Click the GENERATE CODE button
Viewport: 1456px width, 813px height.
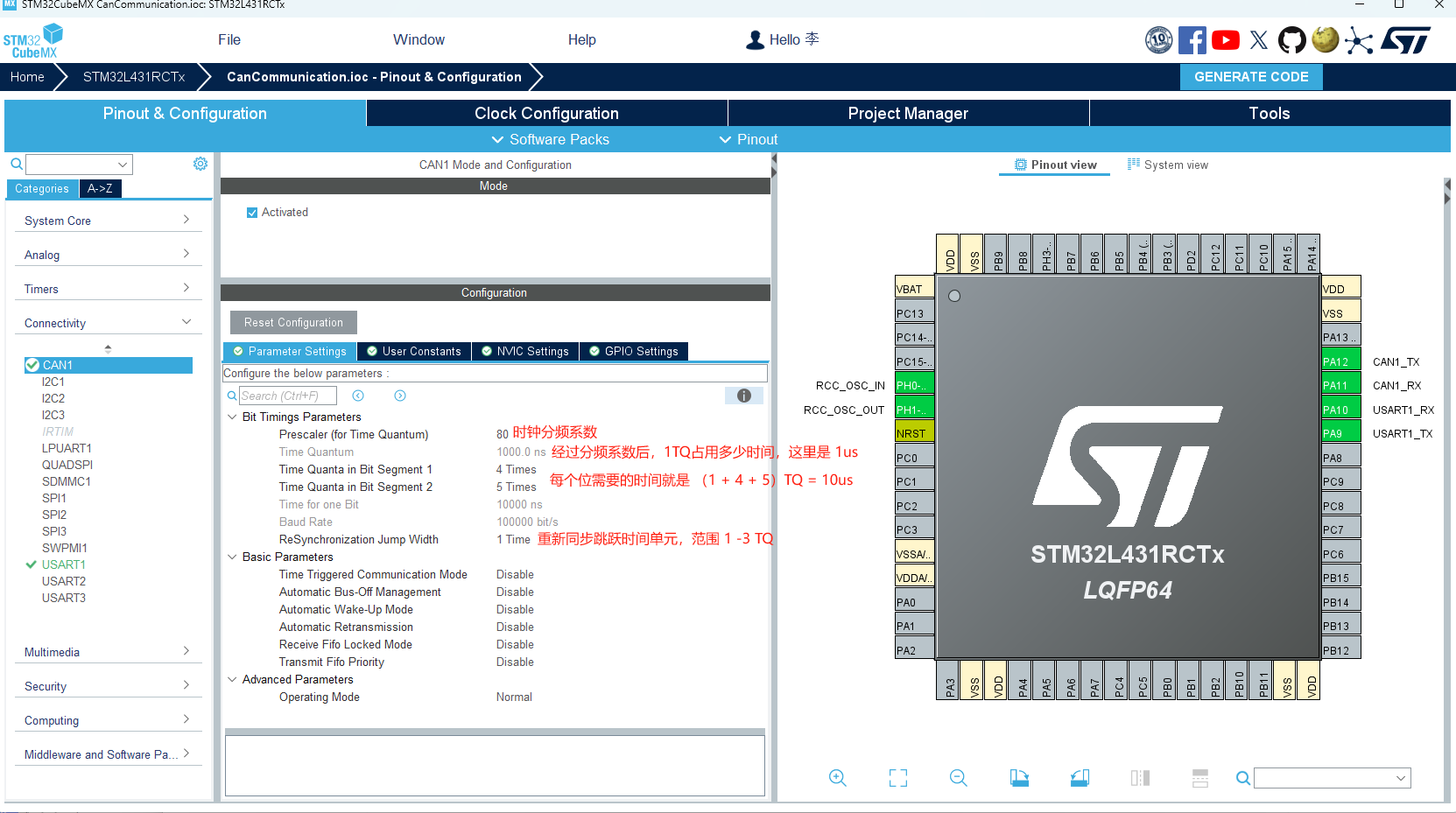click(x=1251, y=77)
